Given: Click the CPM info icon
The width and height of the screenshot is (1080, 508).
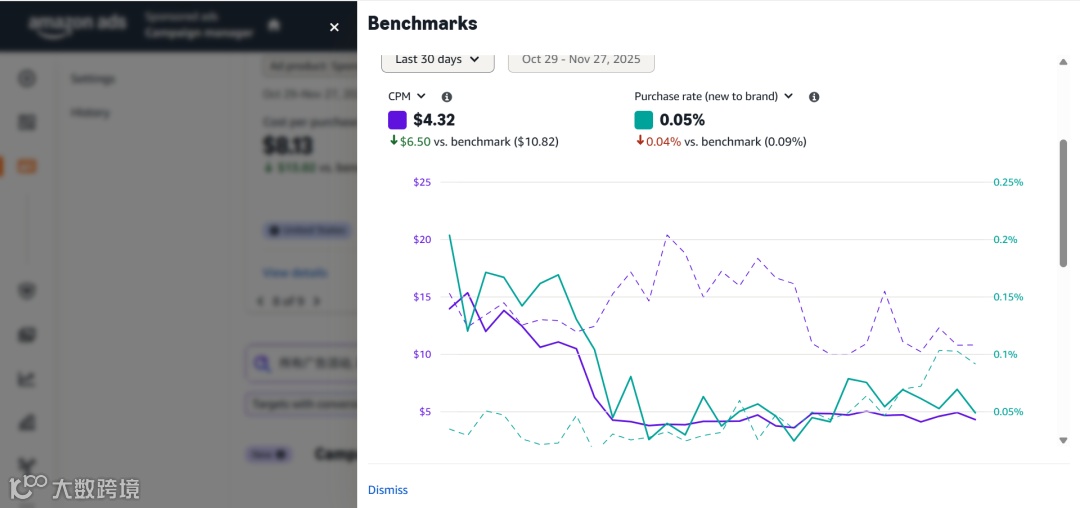Looking at the screenshot, I should 446,97.
